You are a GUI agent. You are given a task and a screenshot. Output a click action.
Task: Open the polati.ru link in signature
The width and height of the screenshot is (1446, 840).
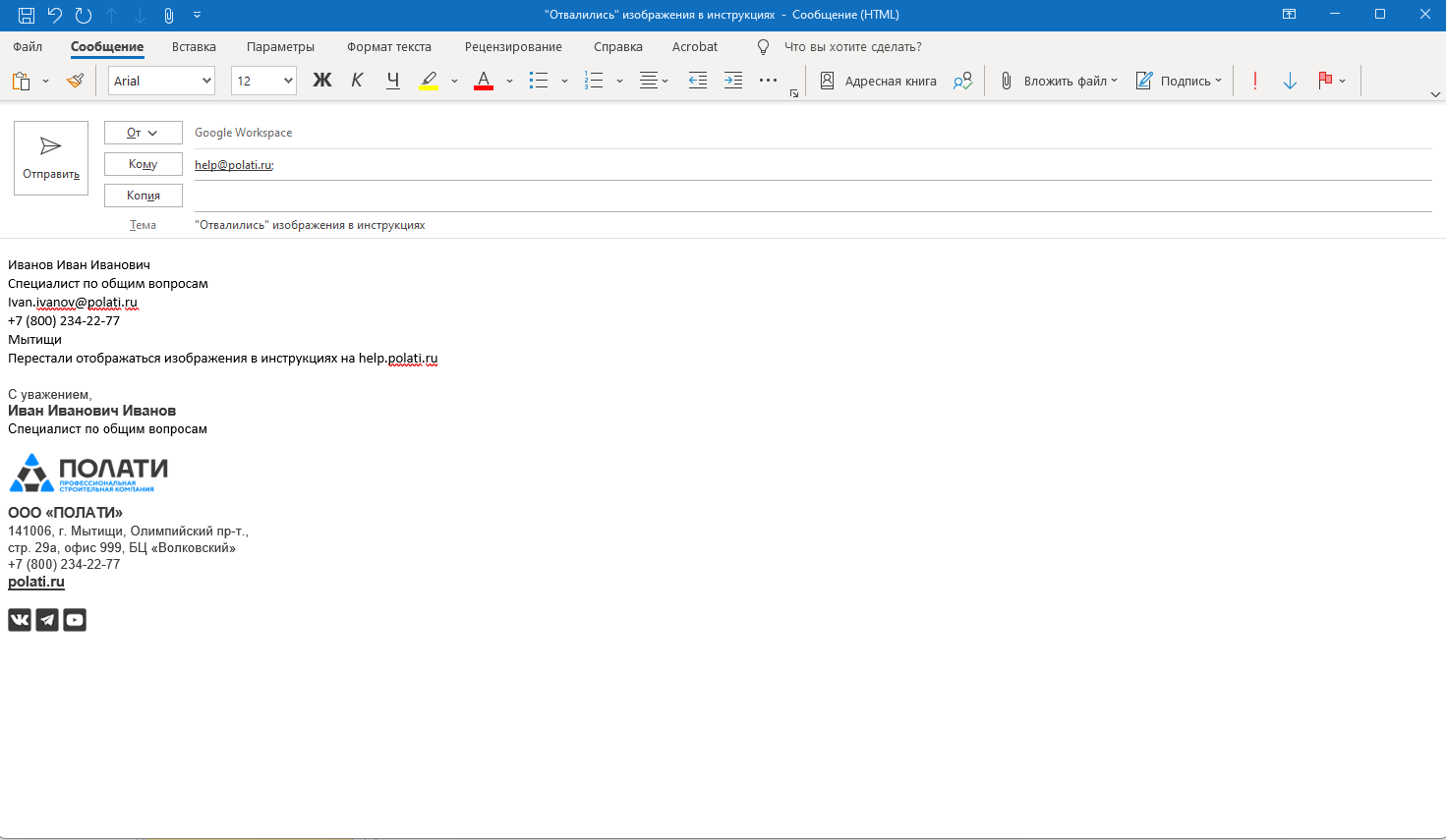click(36, 582)
